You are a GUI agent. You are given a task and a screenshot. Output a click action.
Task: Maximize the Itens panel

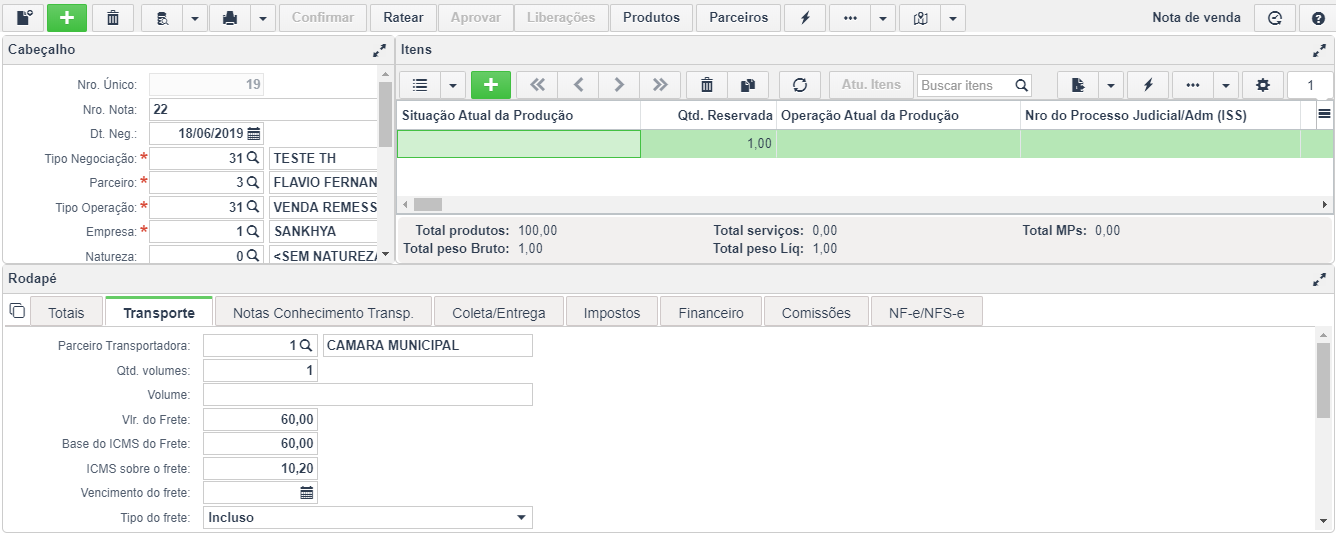tap(1319, 50)
